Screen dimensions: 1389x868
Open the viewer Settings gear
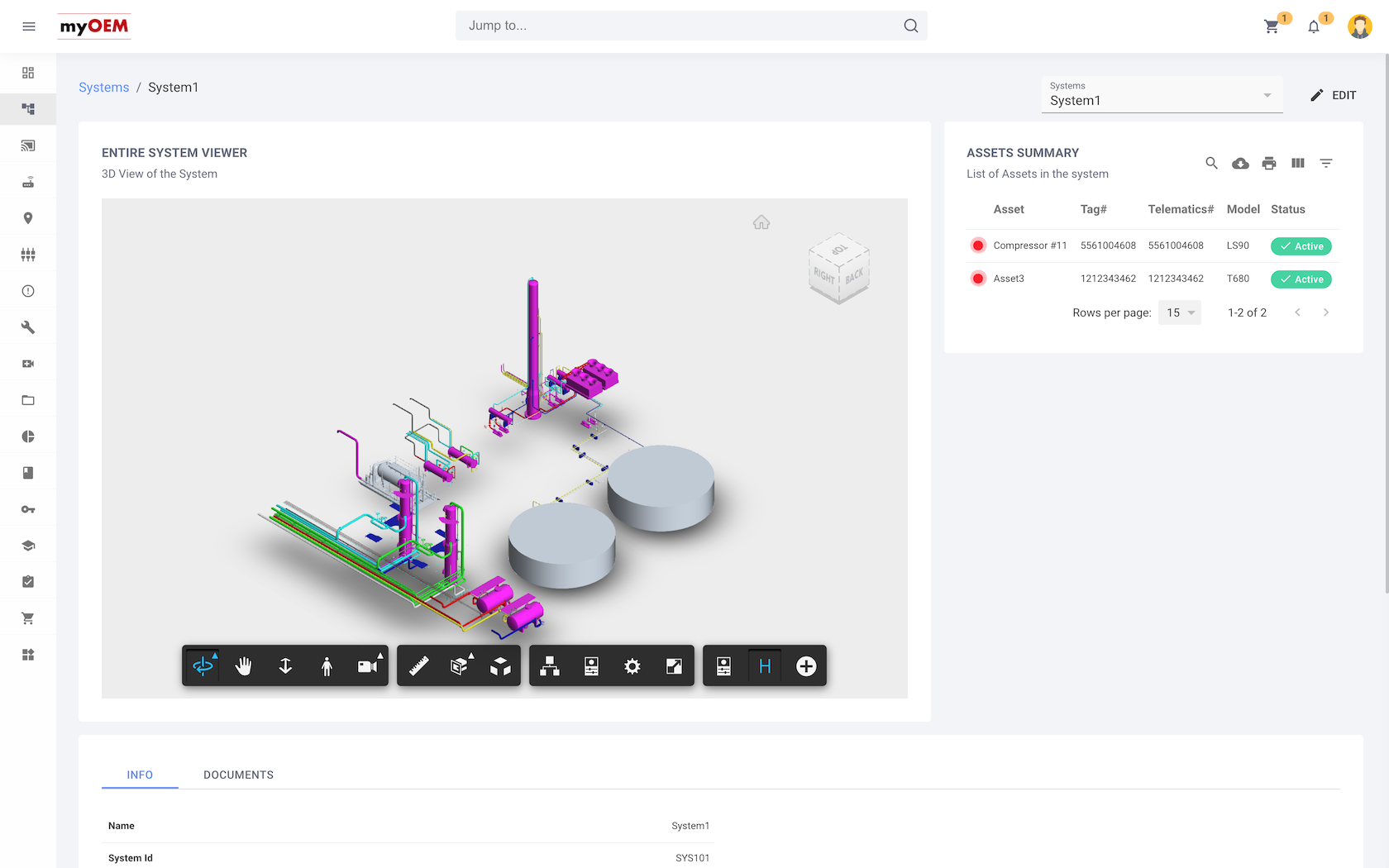coord(632,666)
